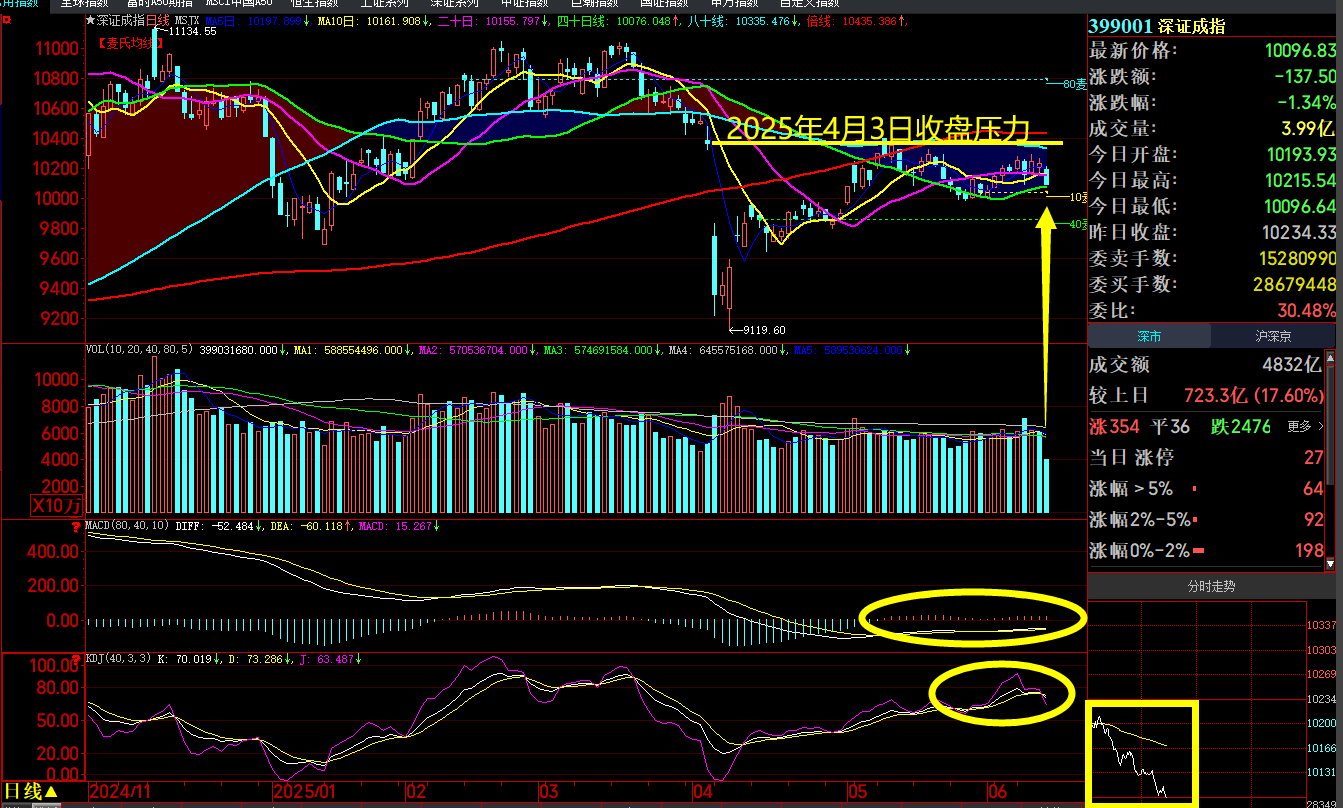This screenshot has height=808, width=1343.
Task: Switch to the 沪深京 tab
Action: coord(1274,336)
